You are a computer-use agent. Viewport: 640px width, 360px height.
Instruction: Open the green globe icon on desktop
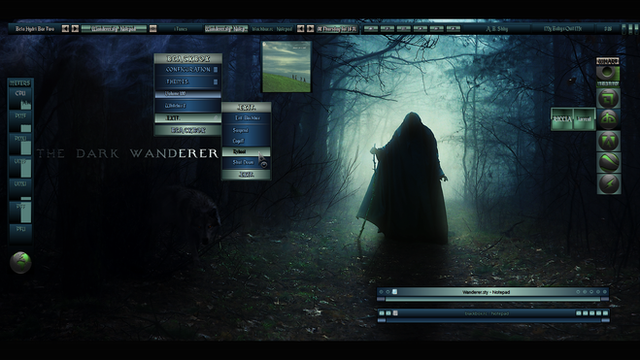tap(20, 262)
